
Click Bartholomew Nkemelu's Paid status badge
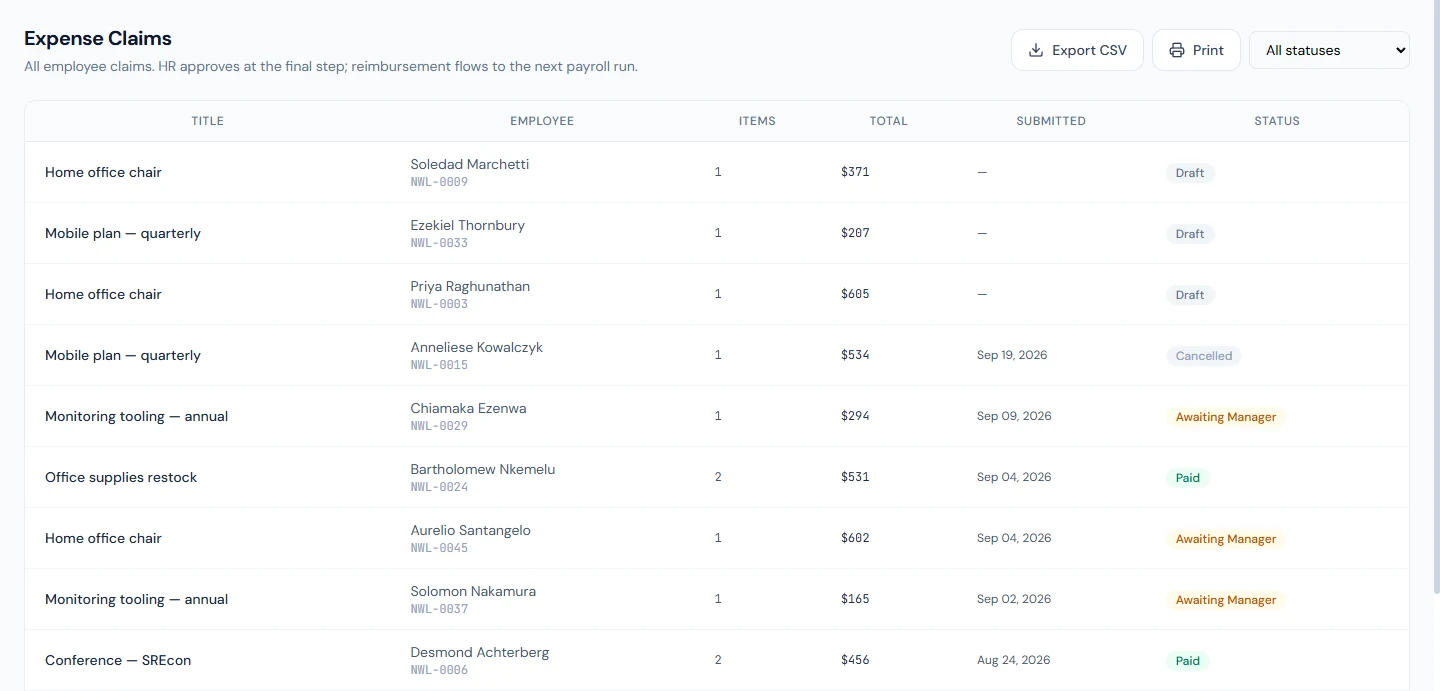(x=1188, y=478)
